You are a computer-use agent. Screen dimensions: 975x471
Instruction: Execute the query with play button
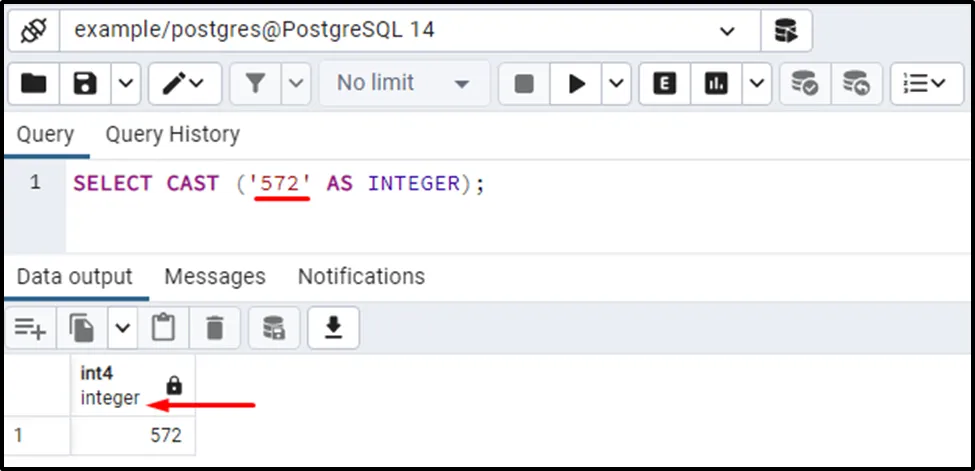pyautogui.click(x=576, y=83)
